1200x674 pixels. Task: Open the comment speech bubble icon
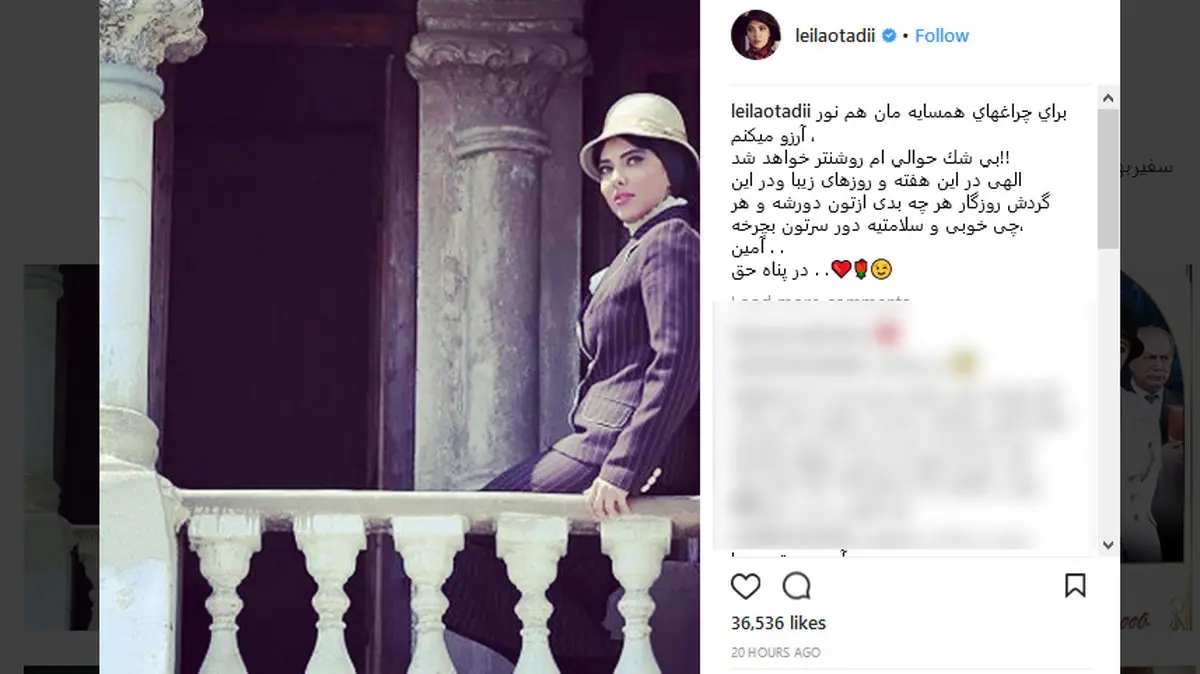click(797, 586)
